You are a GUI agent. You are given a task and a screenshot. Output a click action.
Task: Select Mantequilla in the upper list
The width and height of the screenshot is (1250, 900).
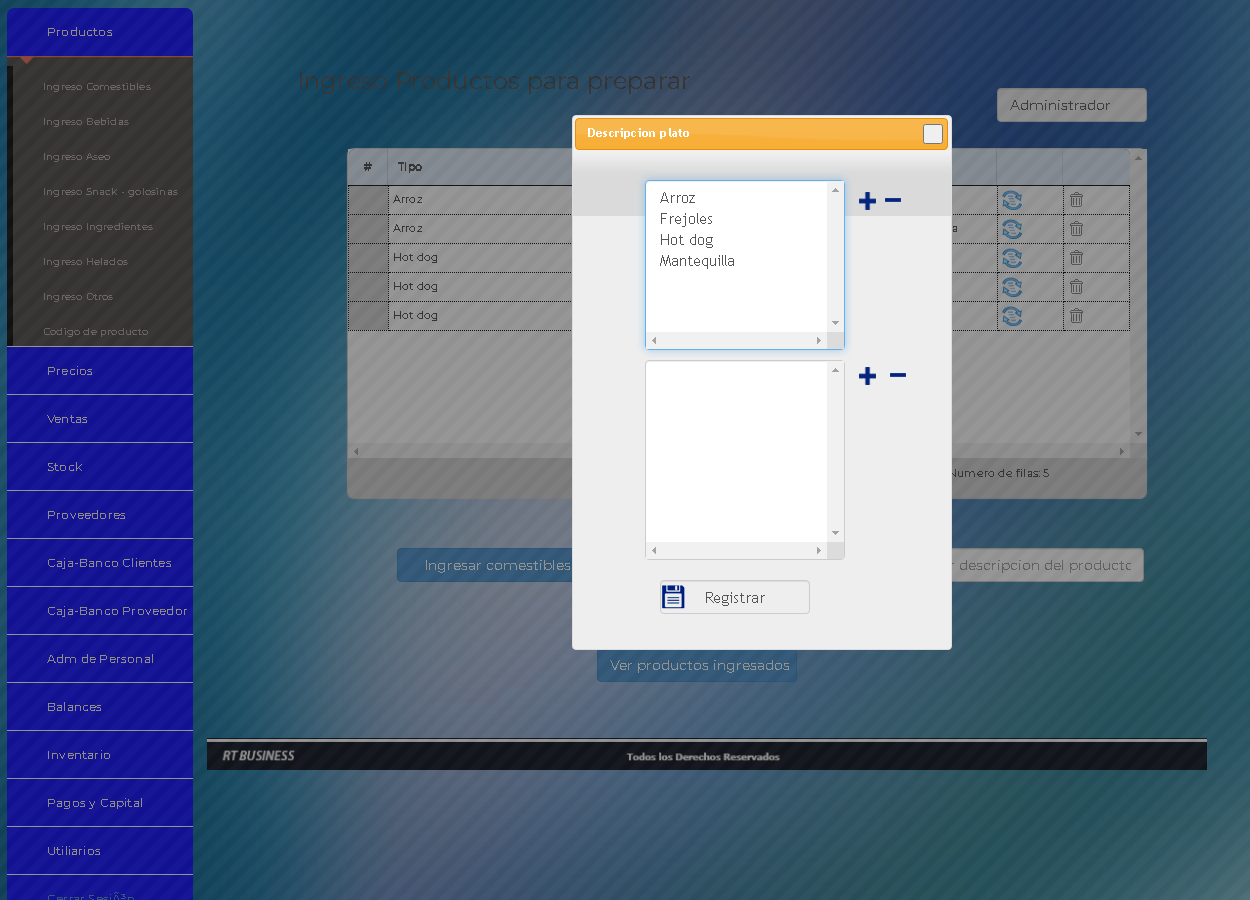(x=697, y=261)
